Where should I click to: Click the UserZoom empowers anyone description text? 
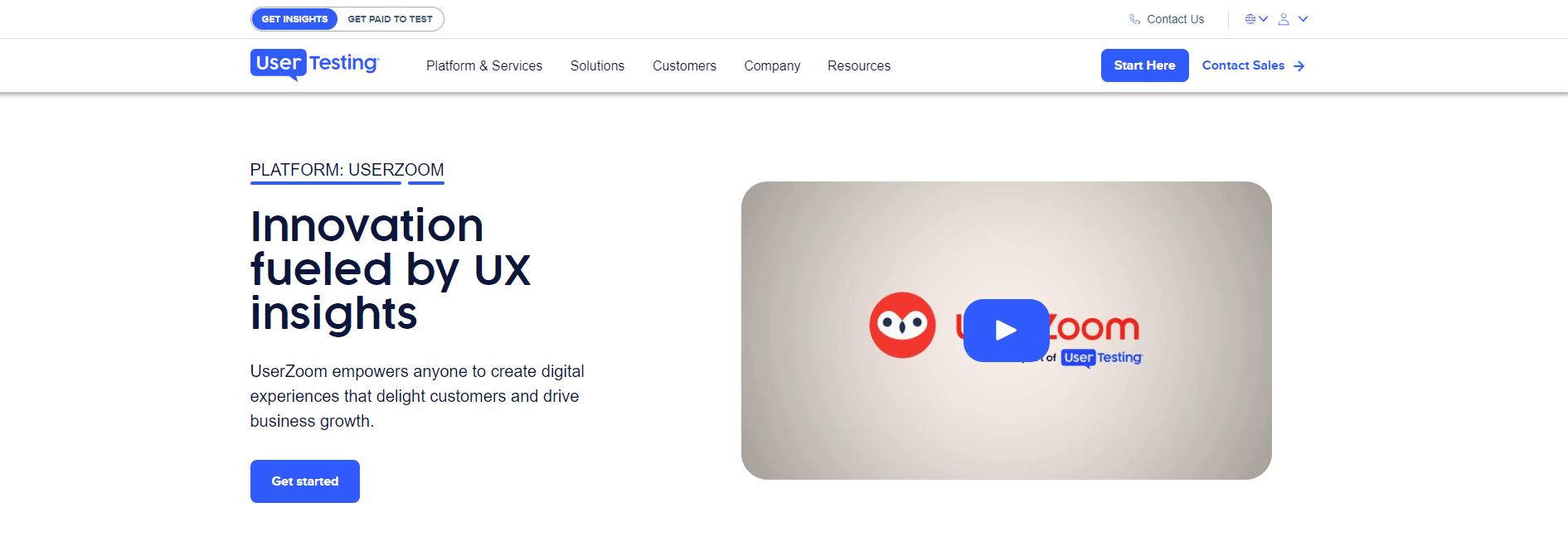click(417, 396)
